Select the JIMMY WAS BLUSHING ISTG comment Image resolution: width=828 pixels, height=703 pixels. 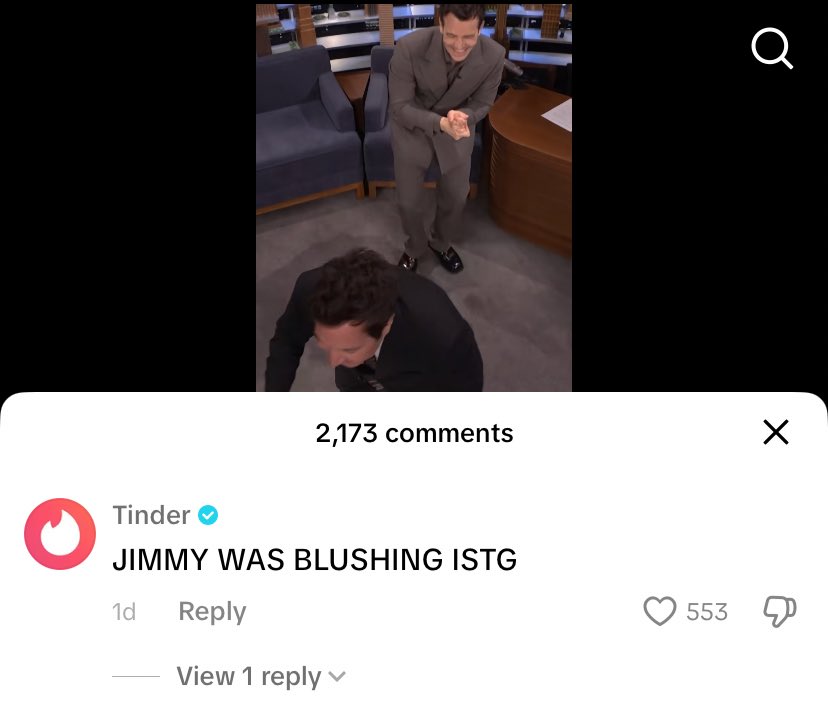pyautogui.click(x=315, y=559)
